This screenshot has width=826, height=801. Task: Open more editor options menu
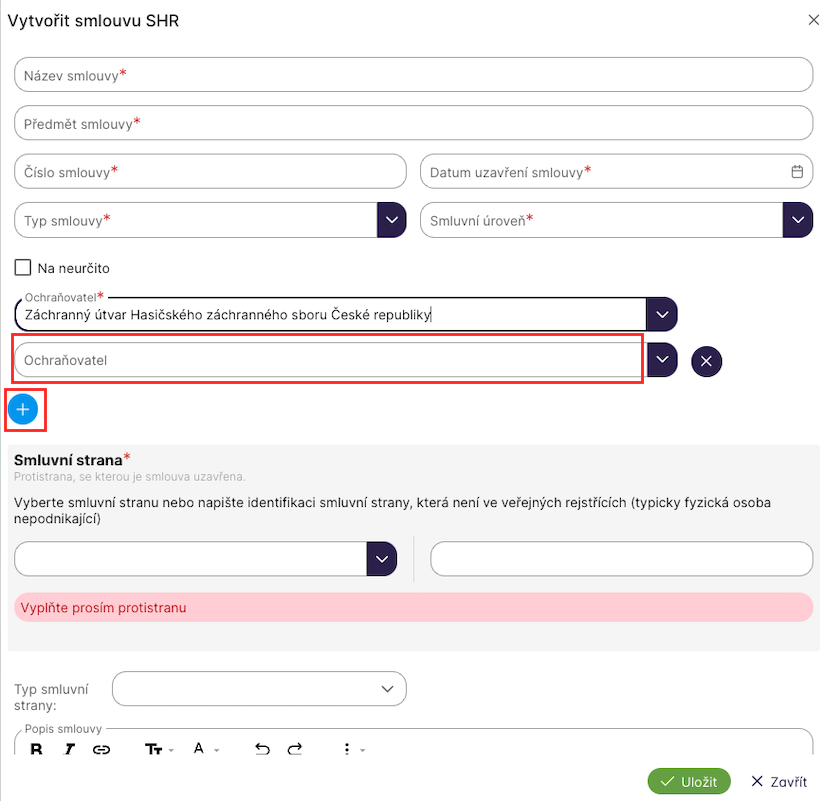pyautogui.click(x=350, y=749)
